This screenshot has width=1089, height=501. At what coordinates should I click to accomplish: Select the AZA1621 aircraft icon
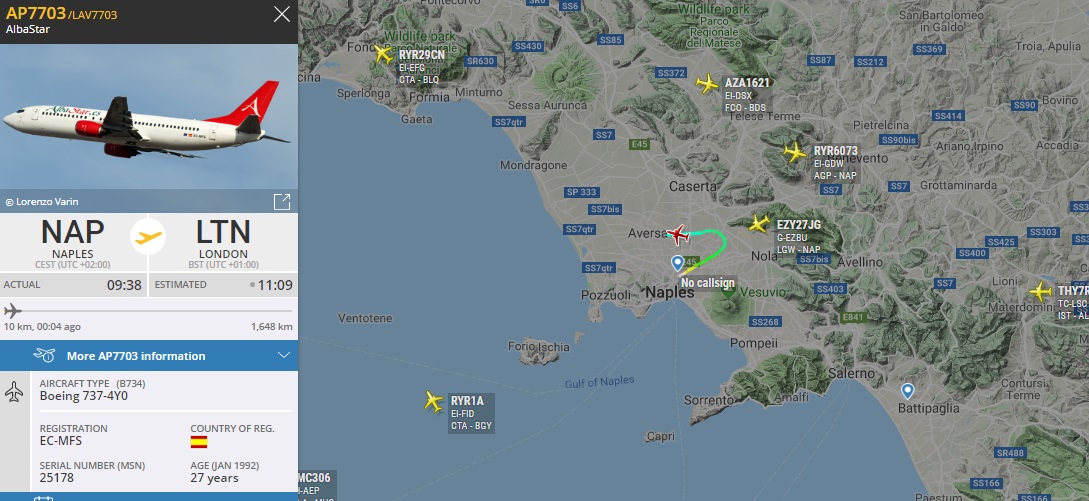[x=707, y=83]
